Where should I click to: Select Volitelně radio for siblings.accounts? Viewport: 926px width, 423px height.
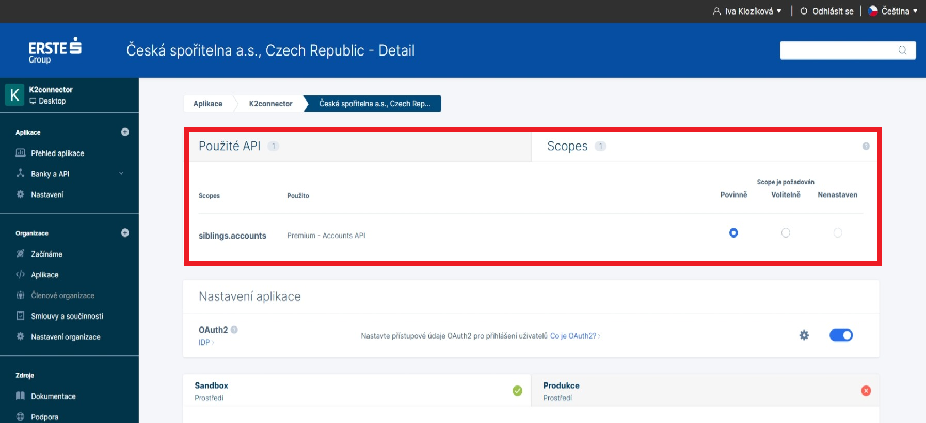785,233
